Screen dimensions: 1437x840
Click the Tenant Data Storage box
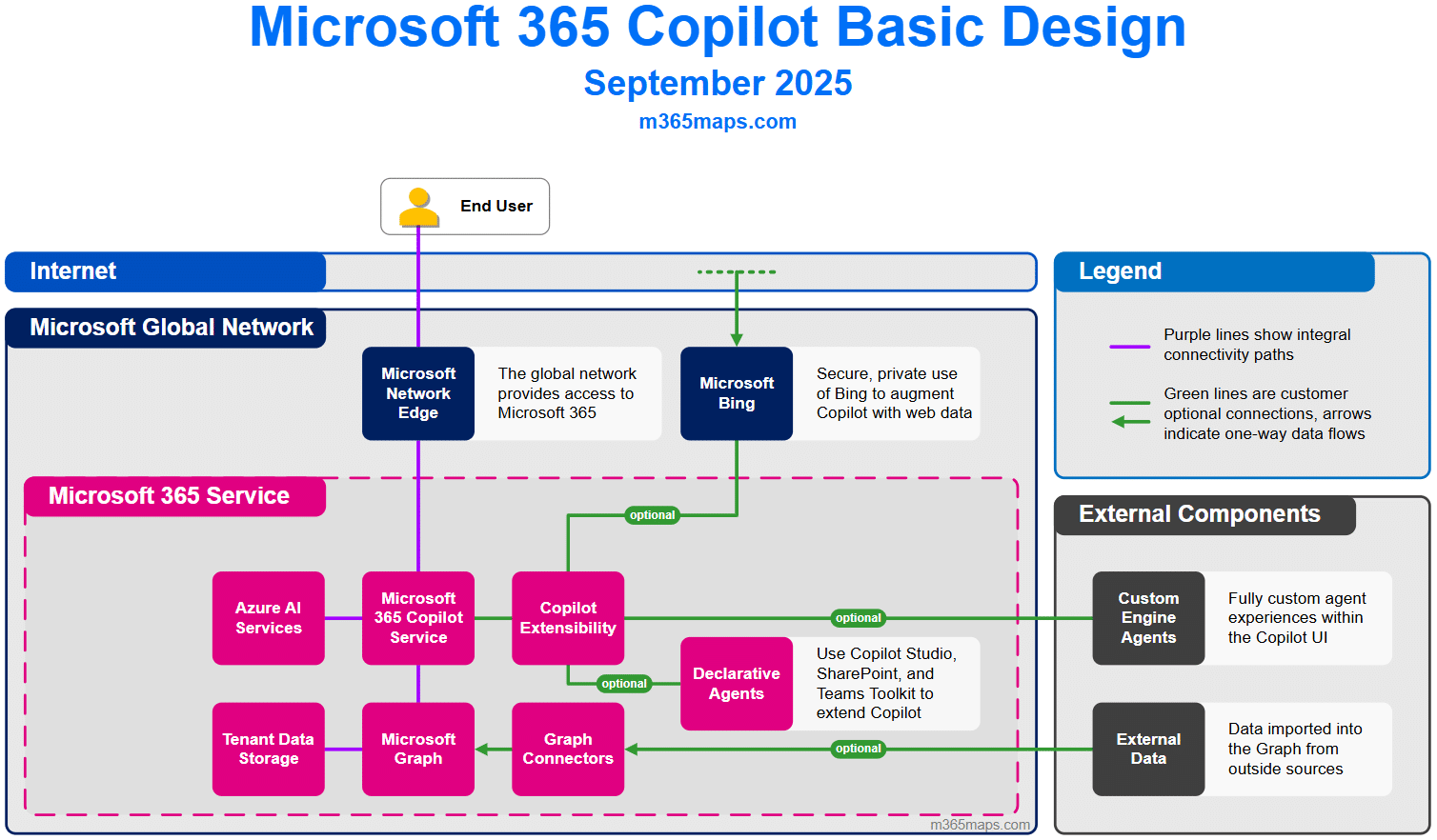pyautogui.click(x=269, y=750)
